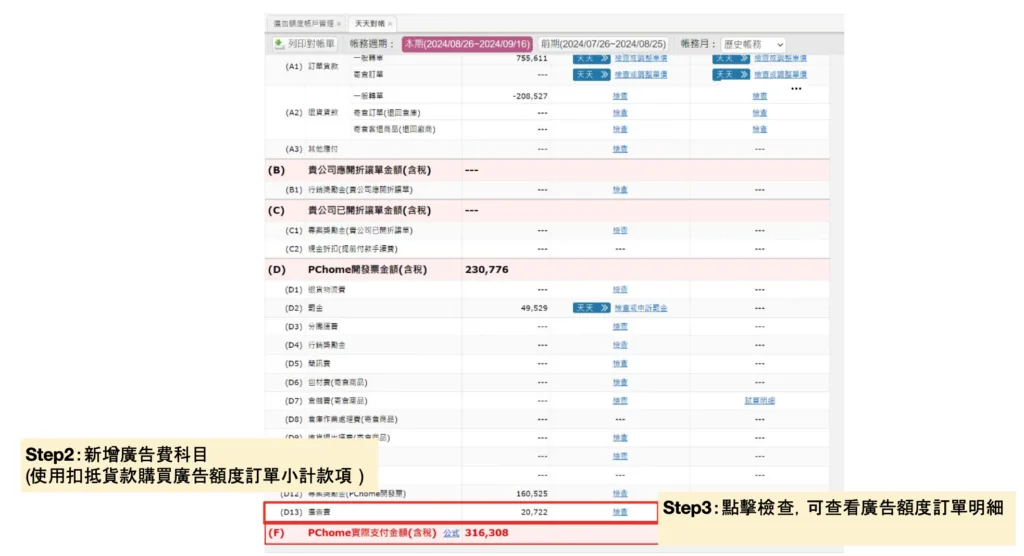The height and width of the screenshot is (556, 1024).
Task: Click 檢查 link in the 分攤運費 (D3) row
Action: click(620, 326)
